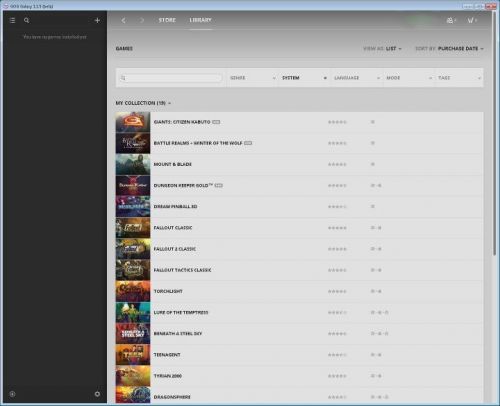Switch to the Store tab
Screen dimensions: 500x406
click(167, 20)
